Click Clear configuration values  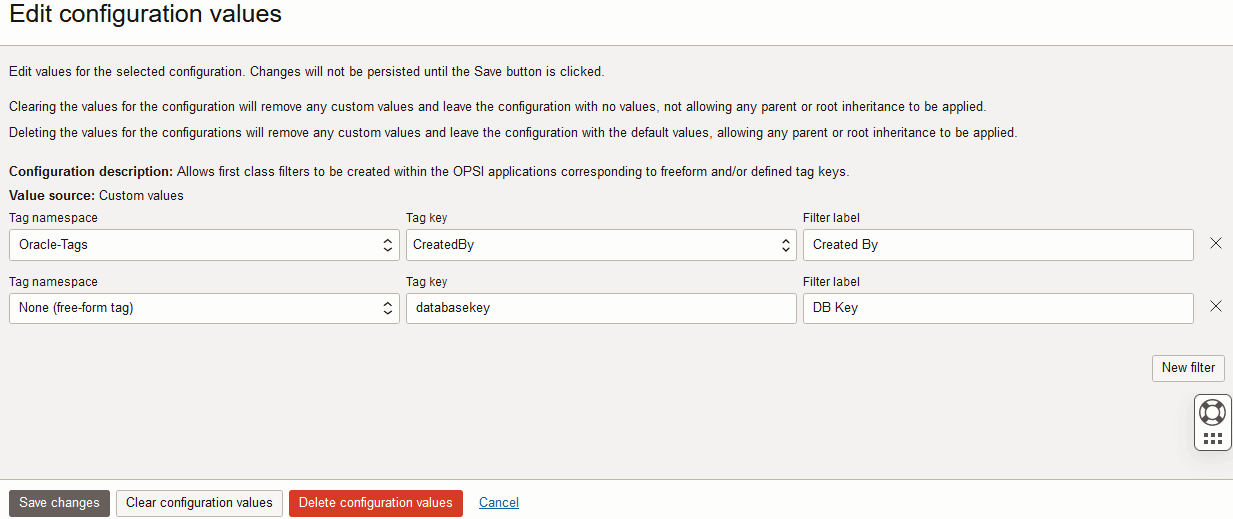click(x=199, y=503)
